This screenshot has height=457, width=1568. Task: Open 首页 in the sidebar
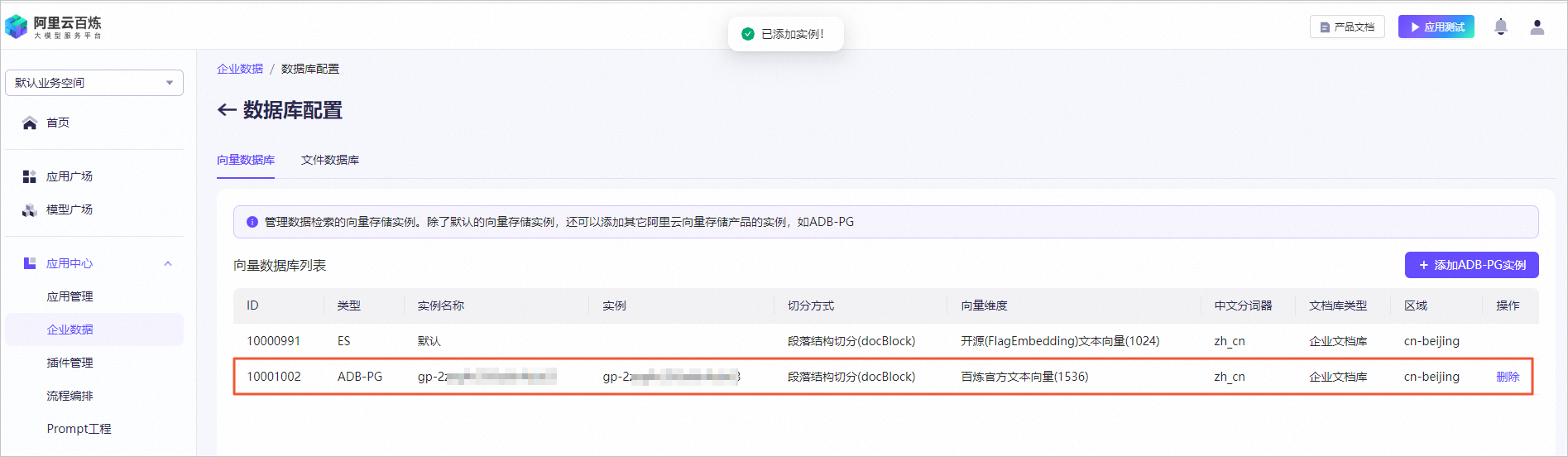58,123
